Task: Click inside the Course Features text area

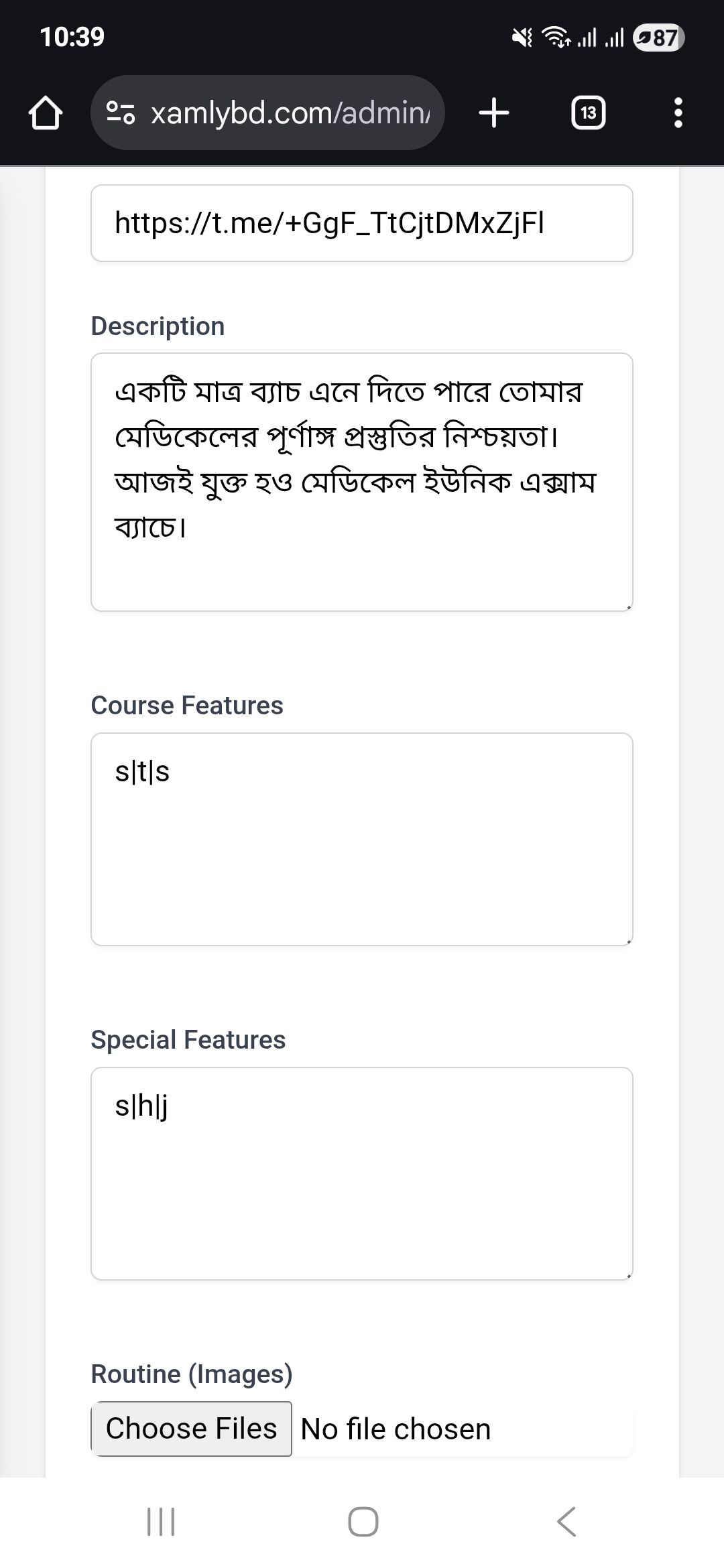Action: coord(362,839)
